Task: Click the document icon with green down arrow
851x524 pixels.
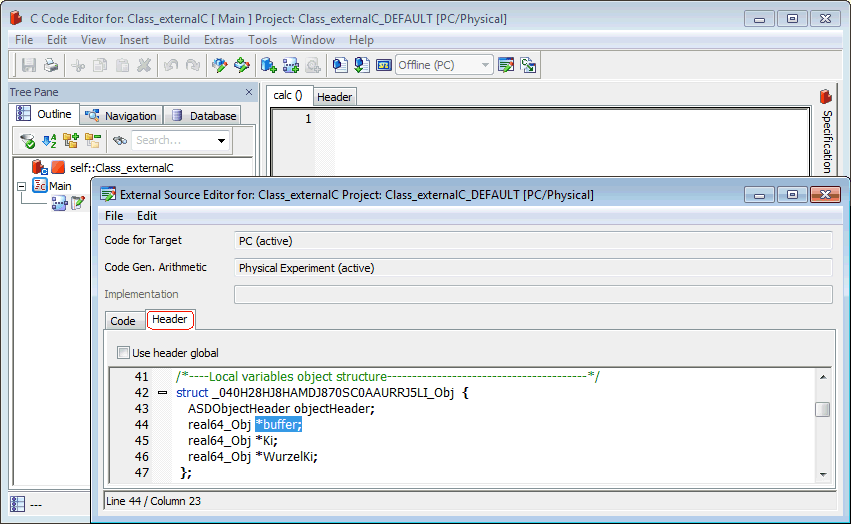Action: pos(362,65)
